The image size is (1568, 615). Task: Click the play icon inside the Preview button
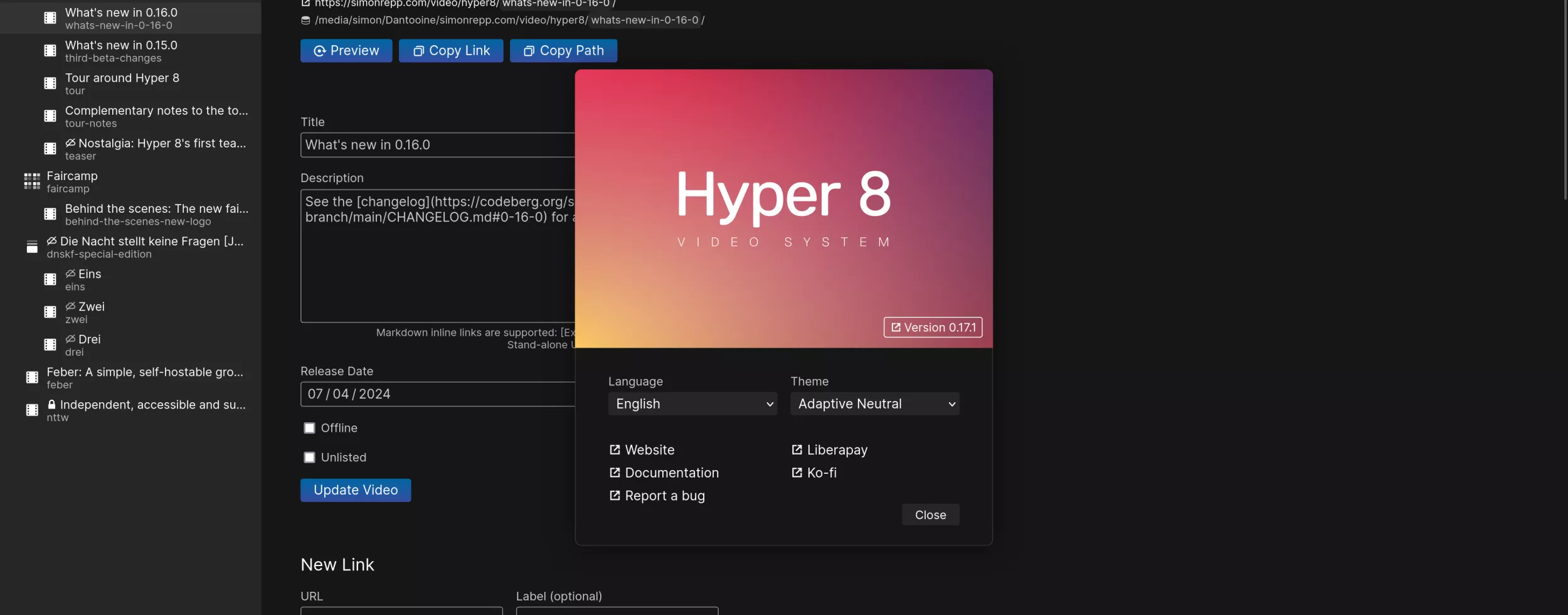320,50
